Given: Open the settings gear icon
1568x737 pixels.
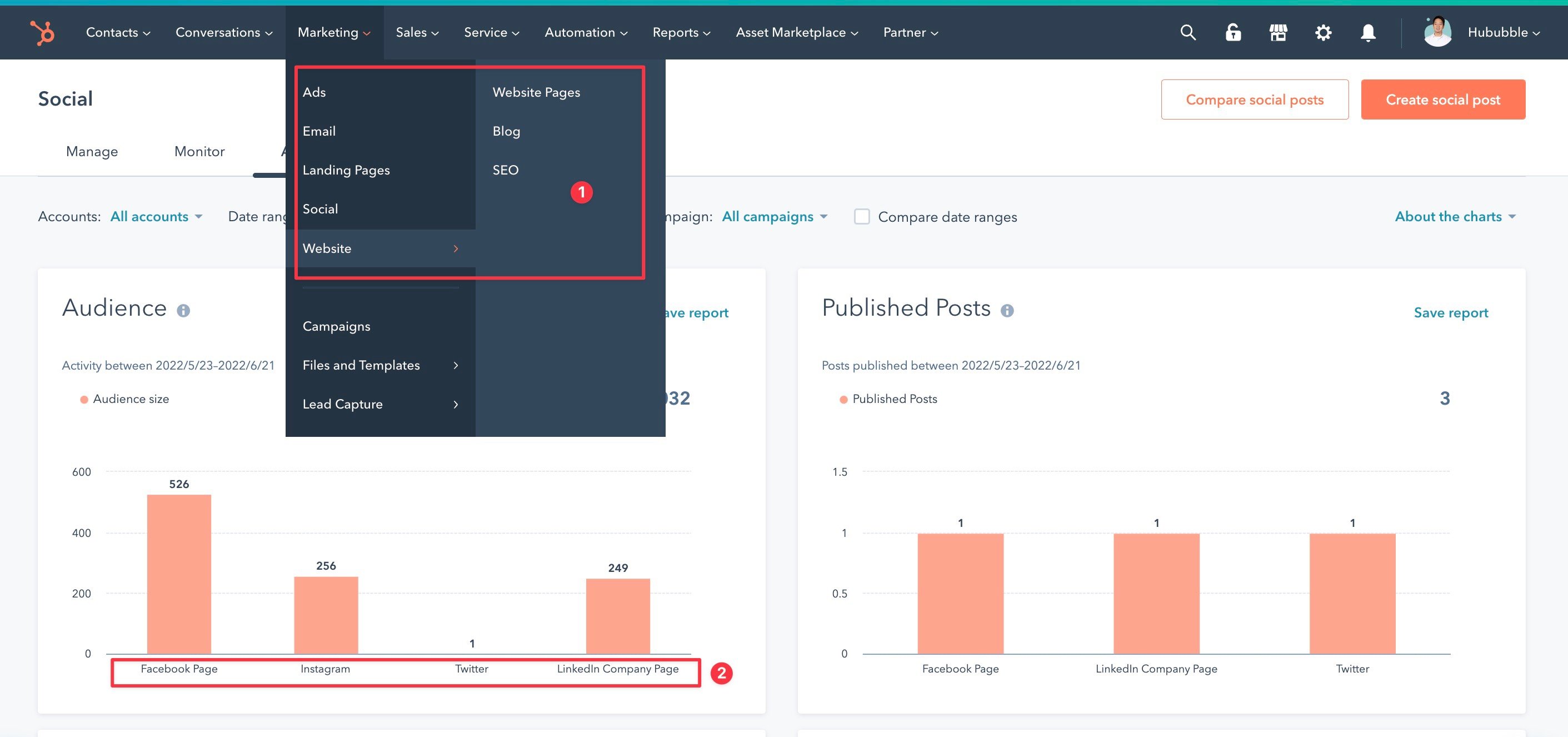Looking at the screenshot, I should [1324, 32].
